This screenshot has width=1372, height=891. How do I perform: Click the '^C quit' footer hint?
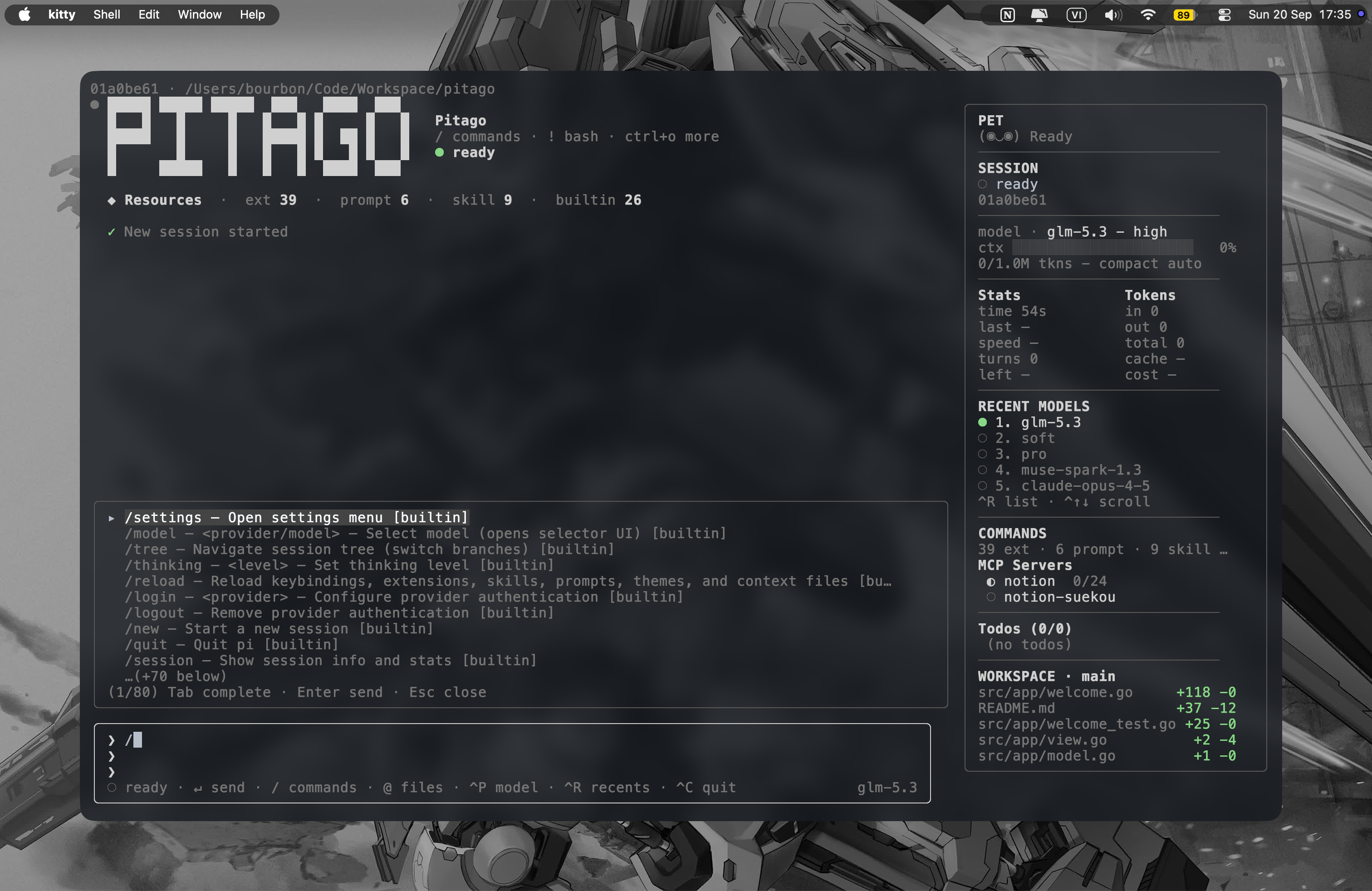[x=706, y=787]
